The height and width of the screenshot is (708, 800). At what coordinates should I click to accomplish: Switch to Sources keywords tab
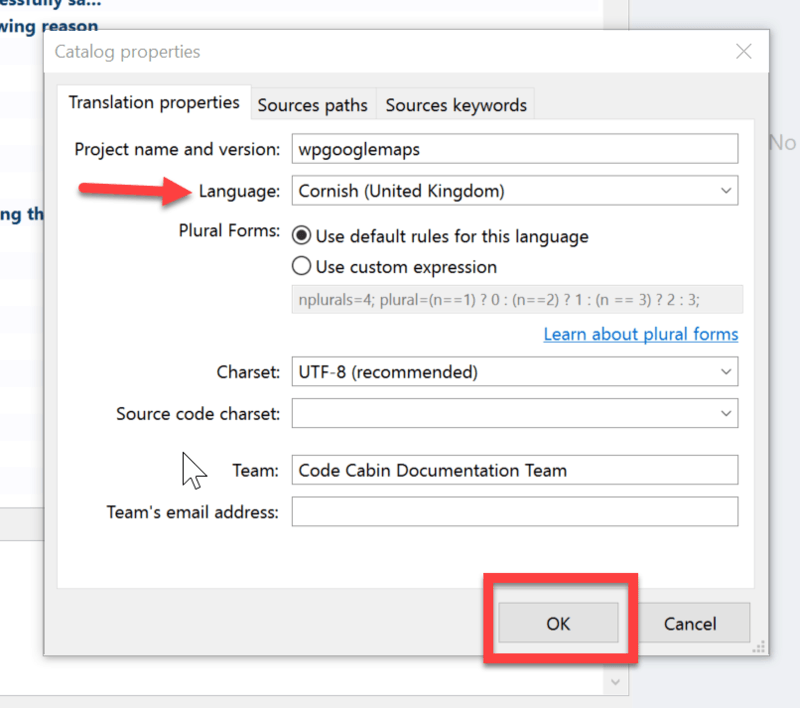[456, 105]
